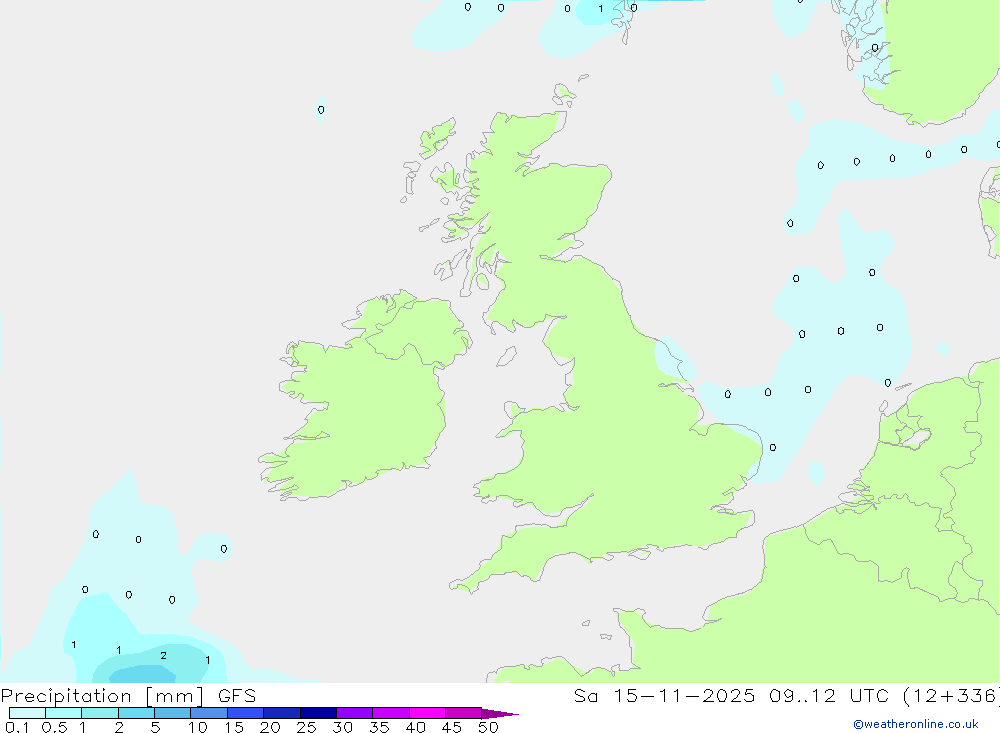This screenshot has height=733, width=1000.
Task: Pick the 30–35 mm legend swatch
Action: coord(355,713)
